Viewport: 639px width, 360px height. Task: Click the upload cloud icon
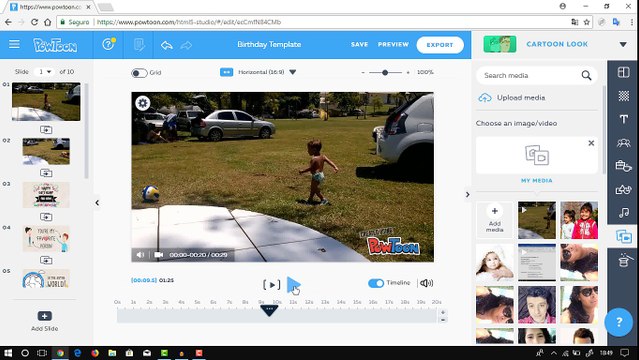pyautogui.click(x=485, y=98)
